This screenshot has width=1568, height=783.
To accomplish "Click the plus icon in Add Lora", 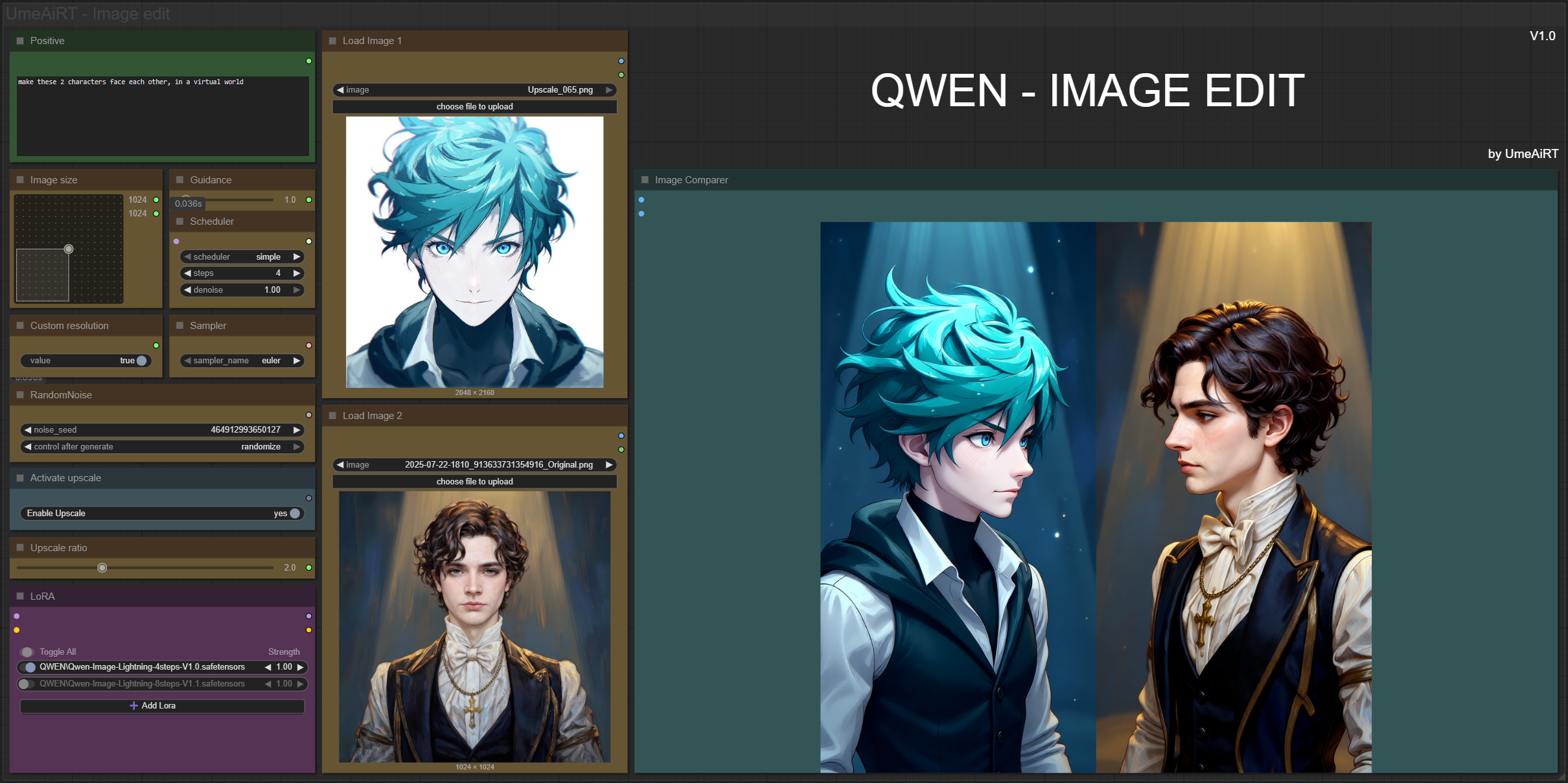I will click(x=133, y=706).
